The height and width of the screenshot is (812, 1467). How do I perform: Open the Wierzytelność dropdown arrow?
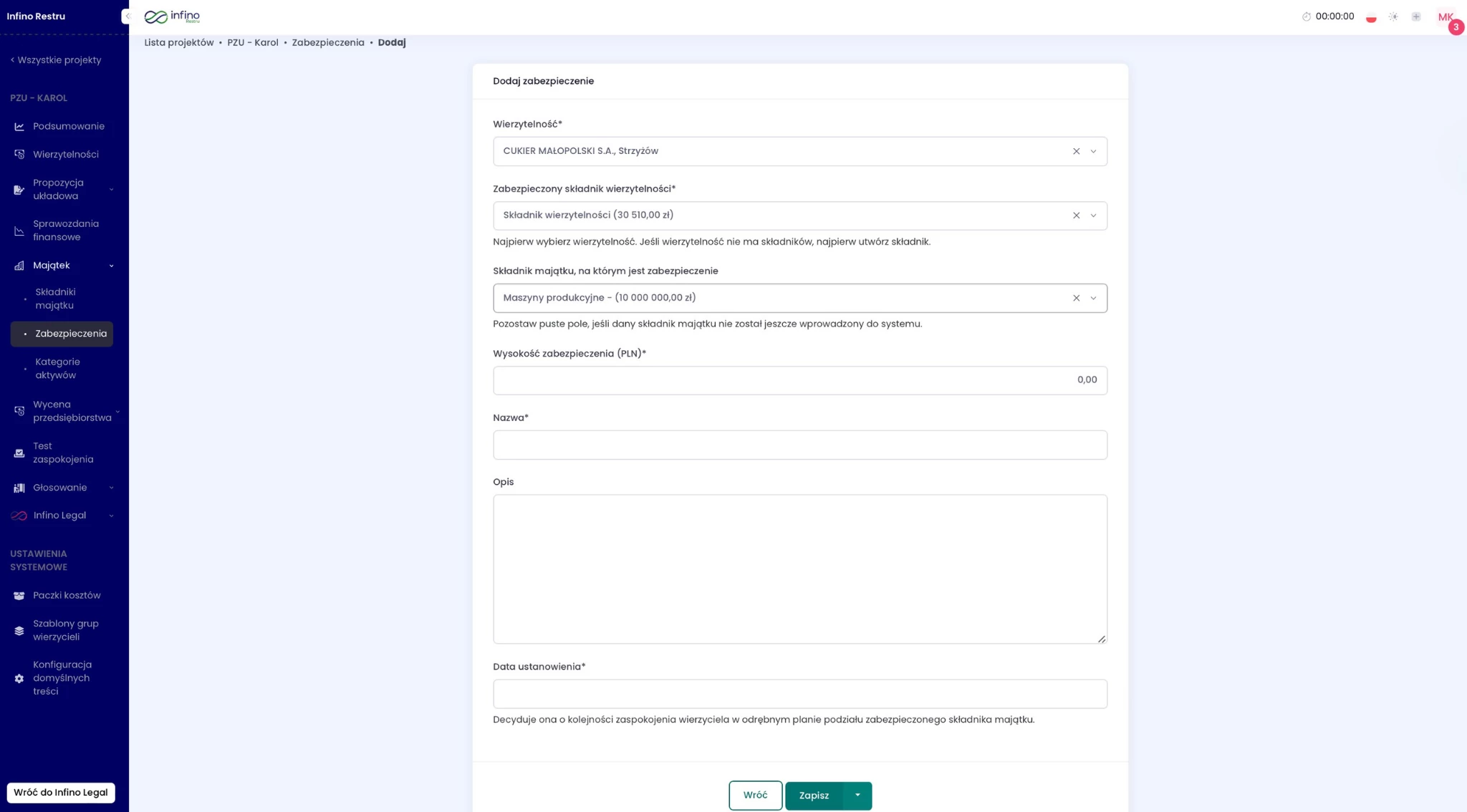(x=1093, y=151)
